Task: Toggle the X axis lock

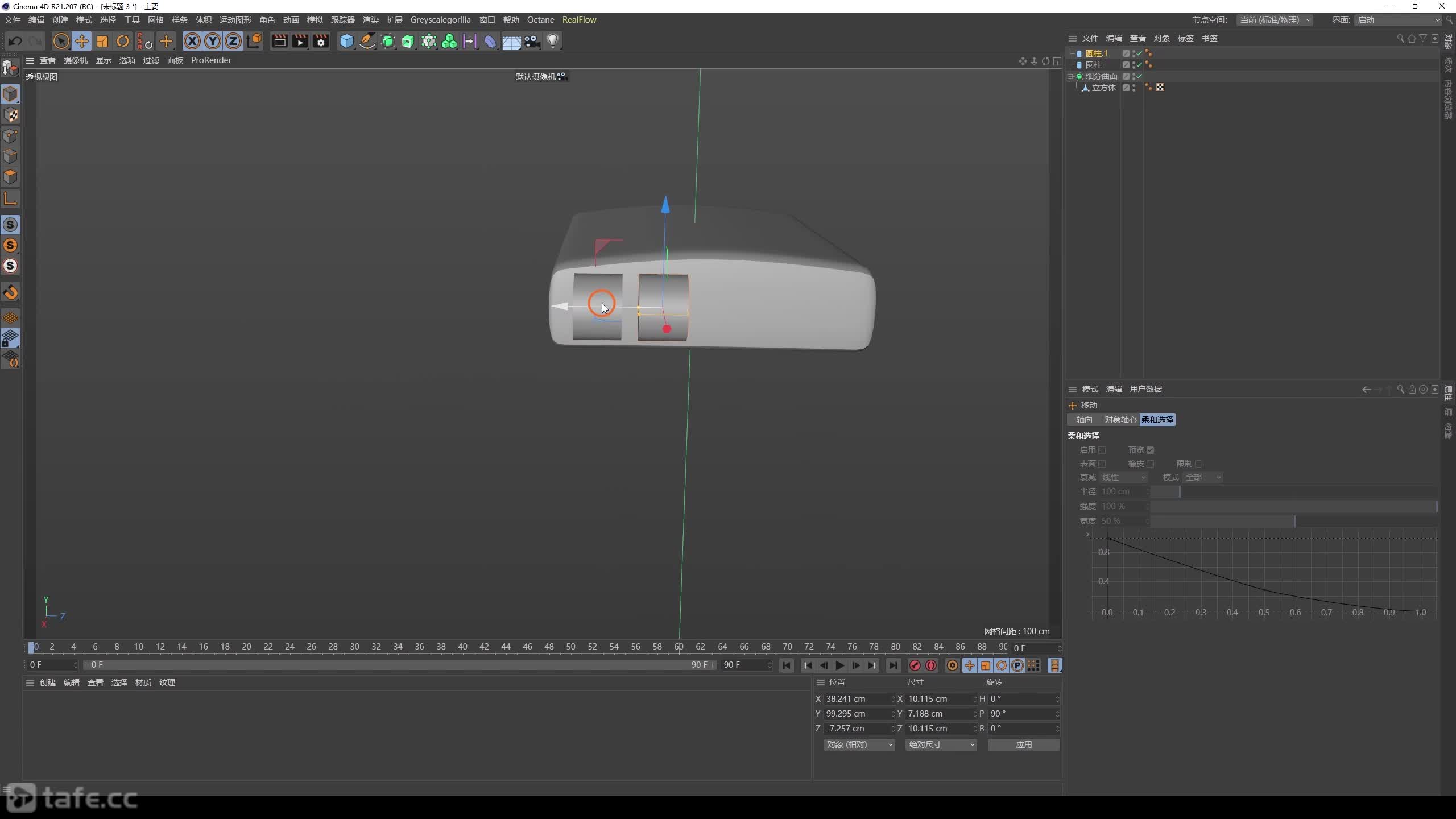Action: tap(192, 41)
